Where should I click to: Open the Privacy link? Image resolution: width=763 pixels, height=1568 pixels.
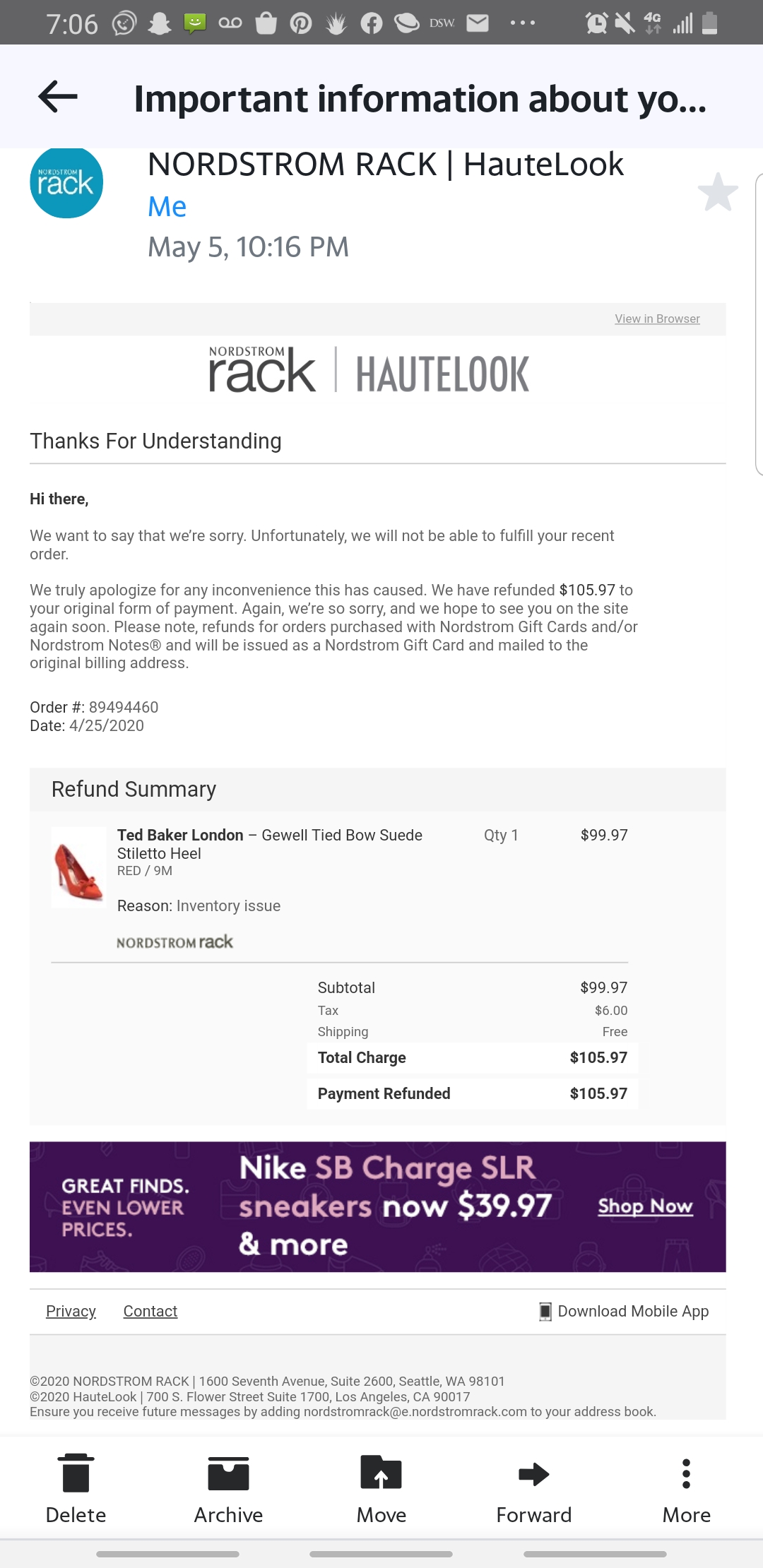(x=71, y=1312)
